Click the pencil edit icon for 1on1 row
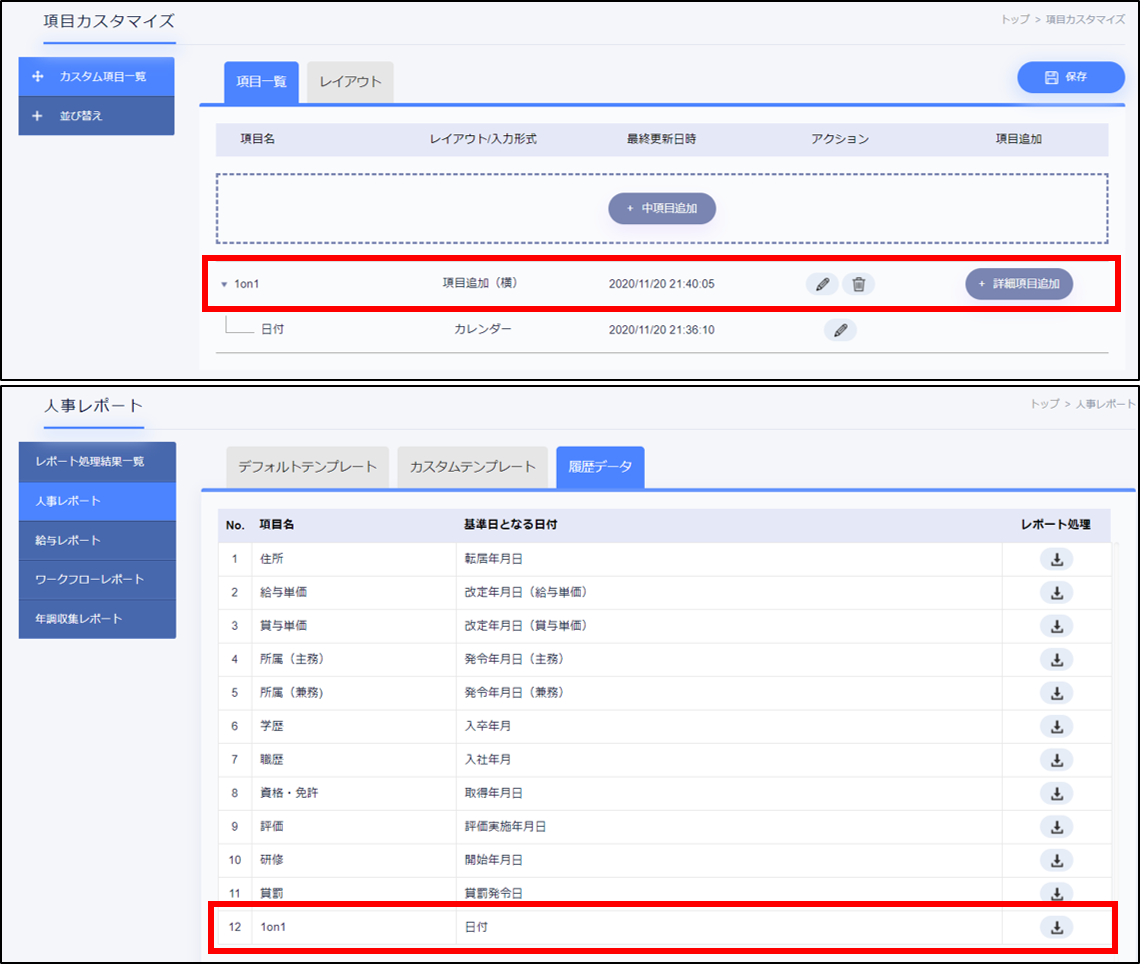 coord(822,284)
